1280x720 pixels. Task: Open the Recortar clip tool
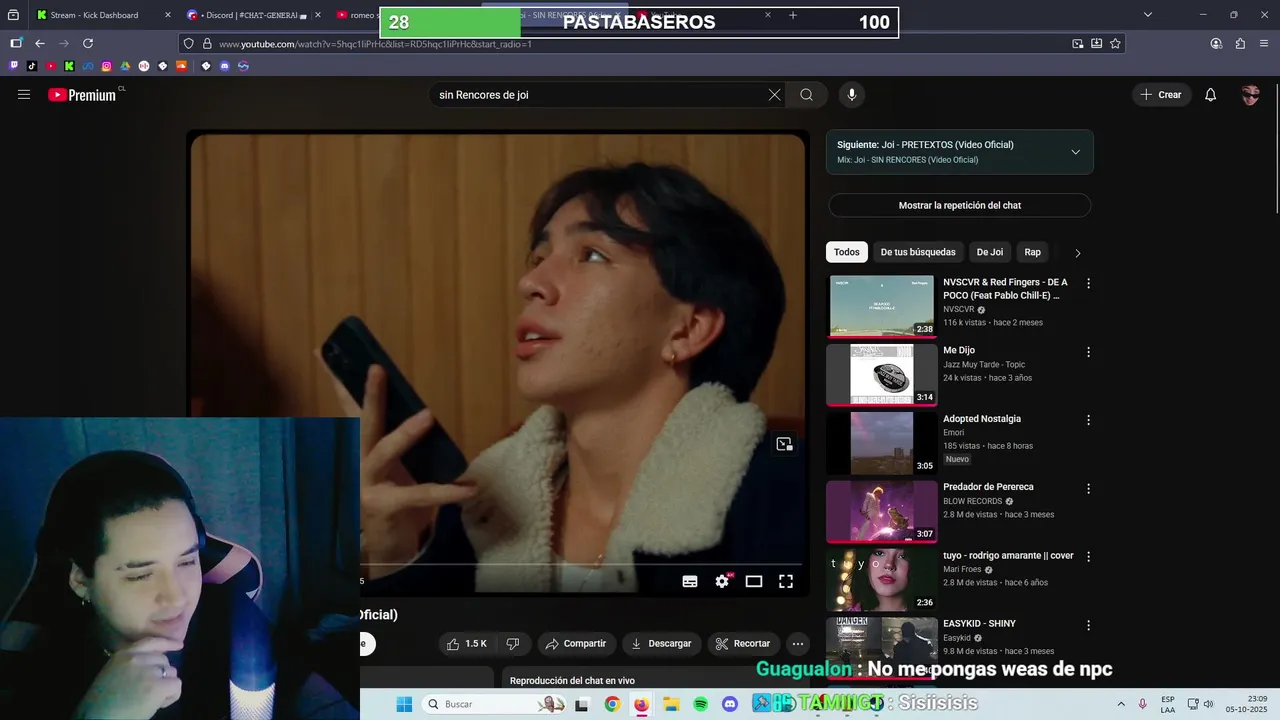[x=743, y=644]
